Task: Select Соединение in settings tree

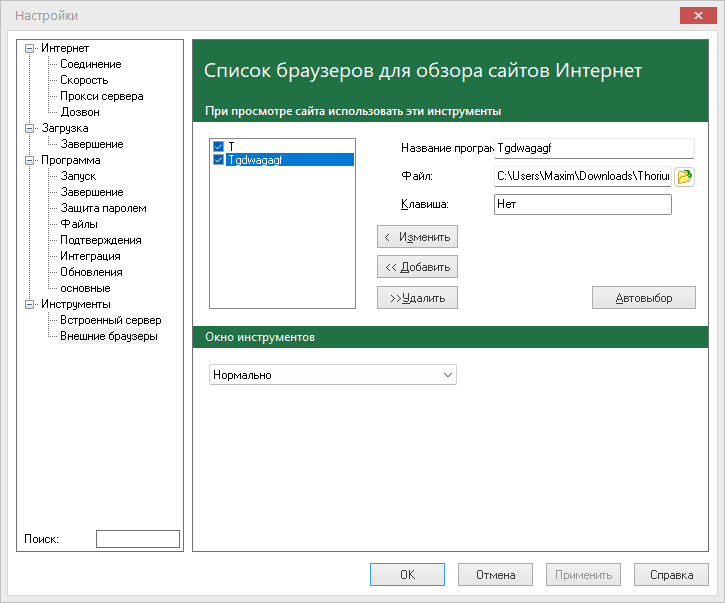Action: [x=91, y=64]
